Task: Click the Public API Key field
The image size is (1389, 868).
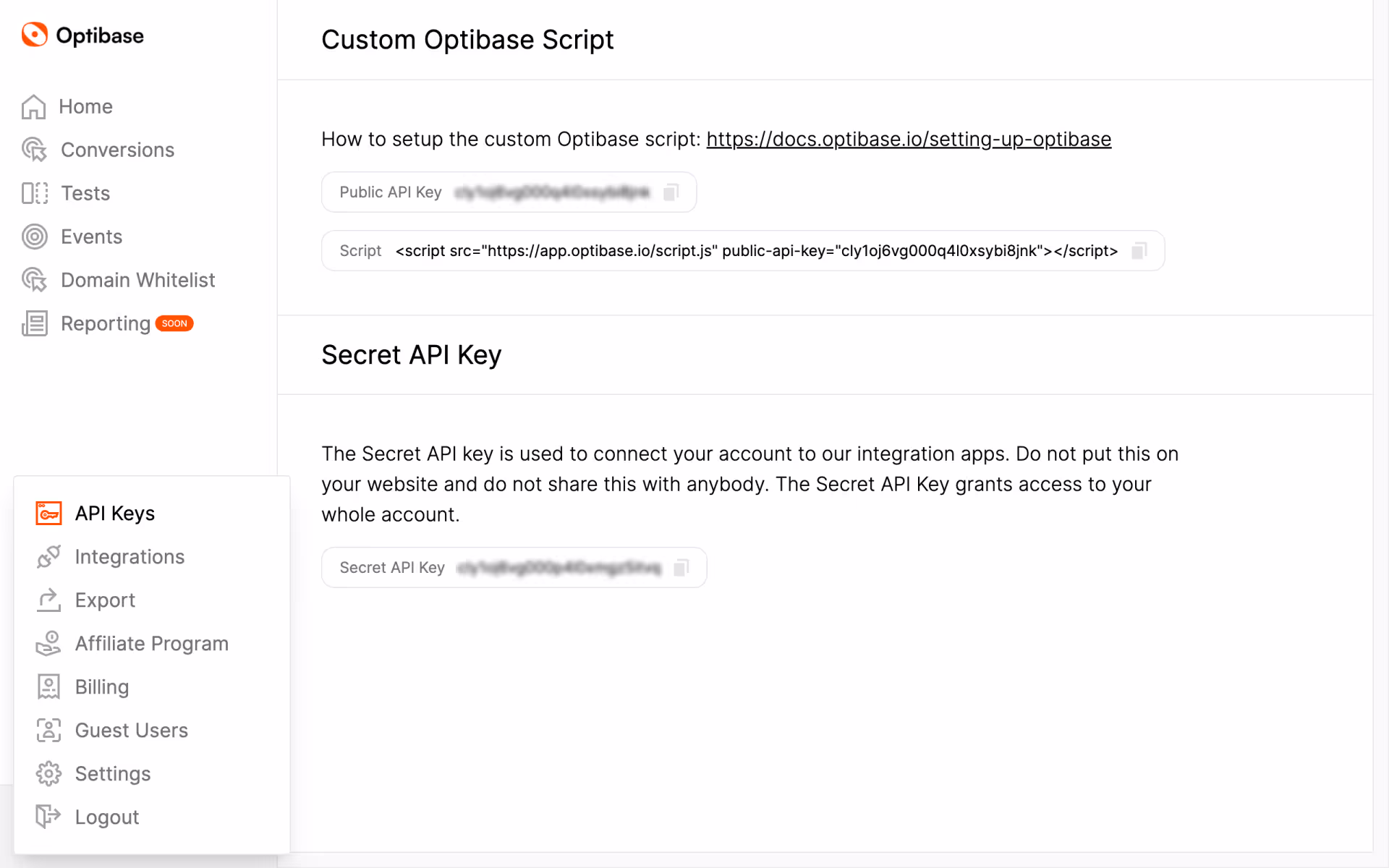Action: 509,192
